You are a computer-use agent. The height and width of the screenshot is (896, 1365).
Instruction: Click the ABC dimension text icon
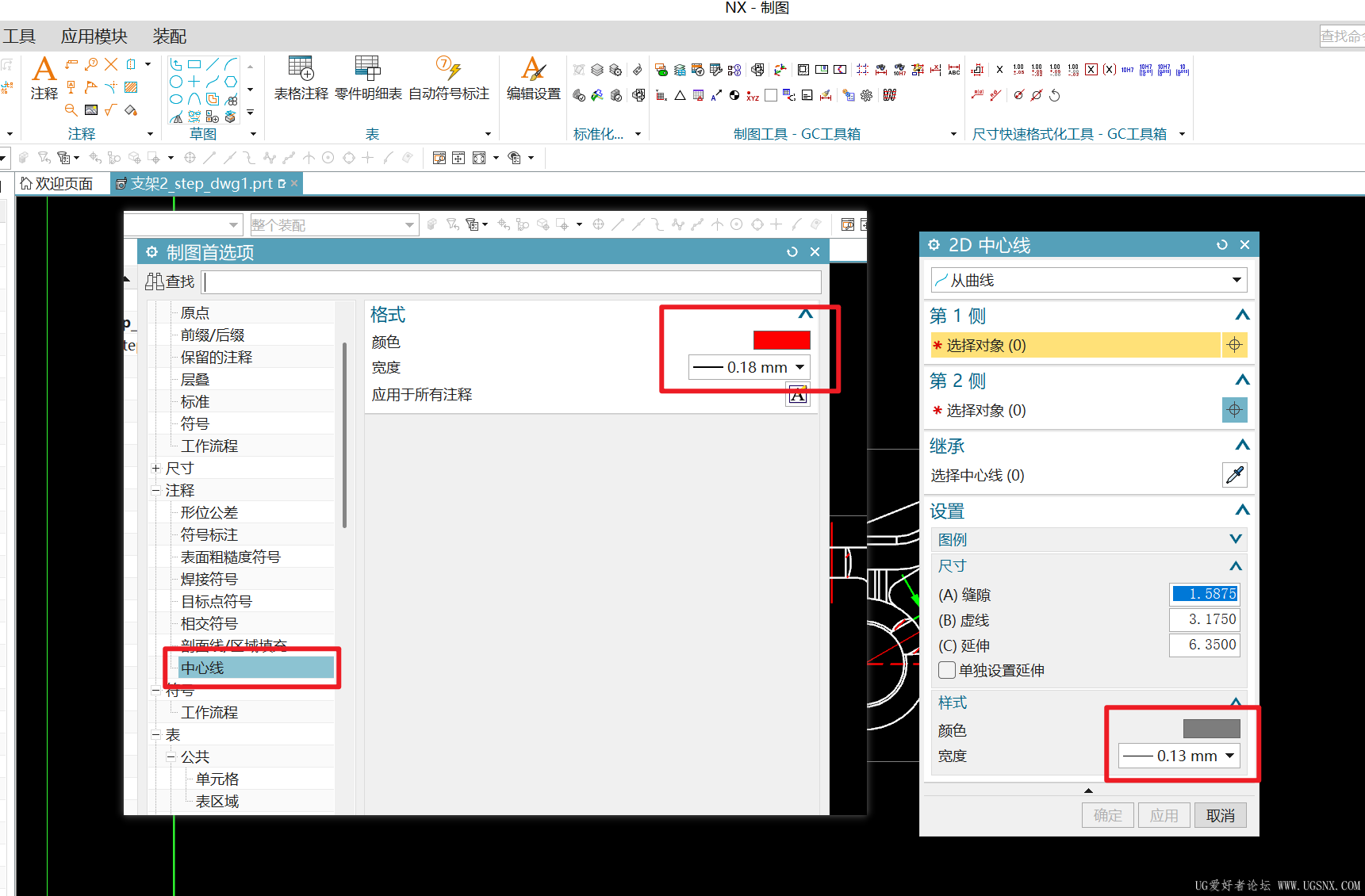click(x=954, y=70)
